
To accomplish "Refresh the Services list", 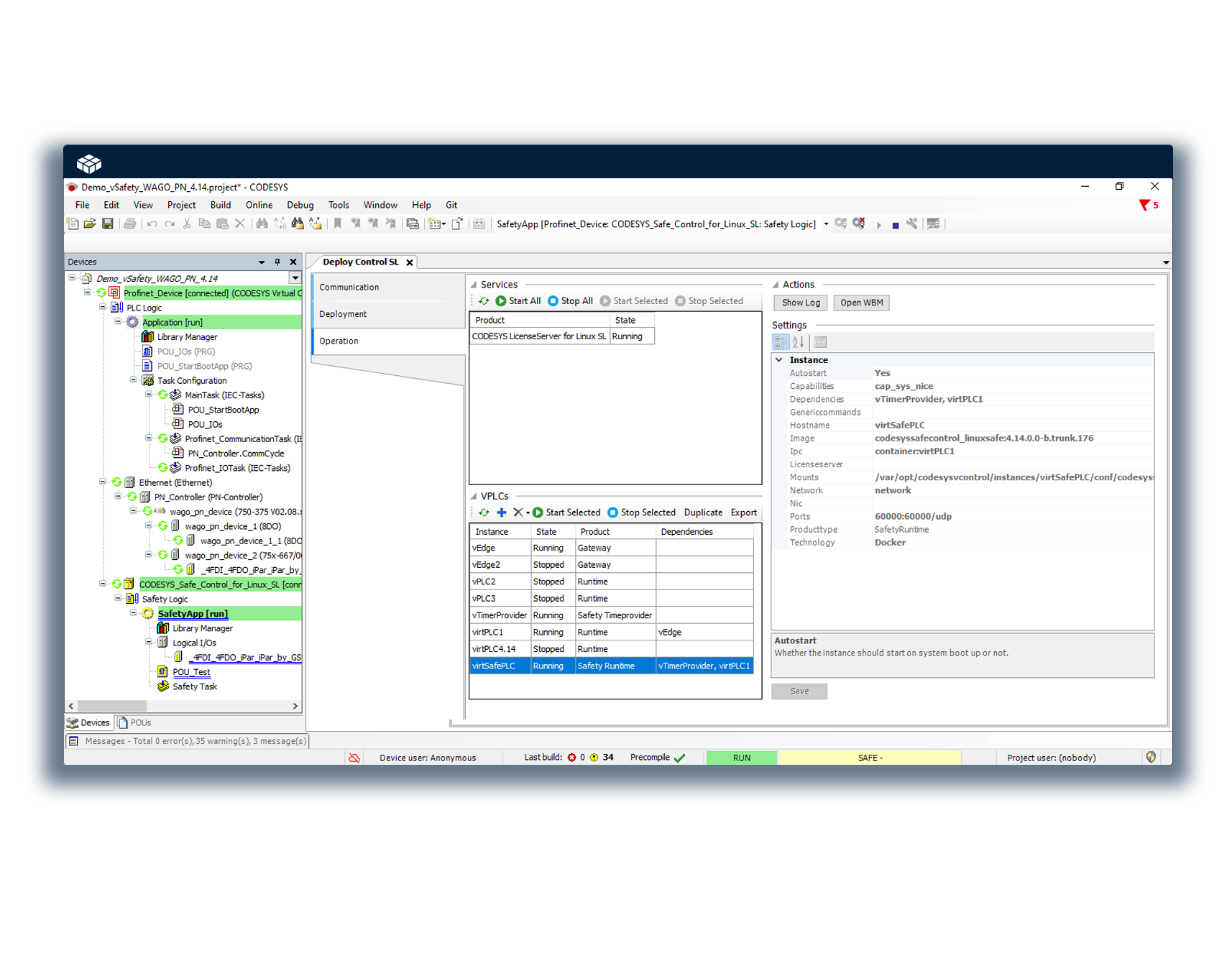I will click(x=484, y=301).
